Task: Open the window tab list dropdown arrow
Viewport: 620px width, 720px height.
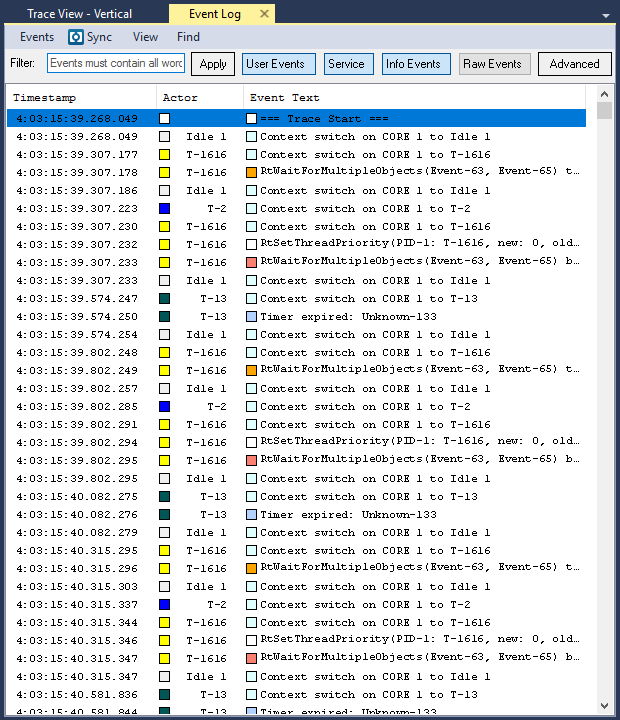Action: (x=606, y=16)
